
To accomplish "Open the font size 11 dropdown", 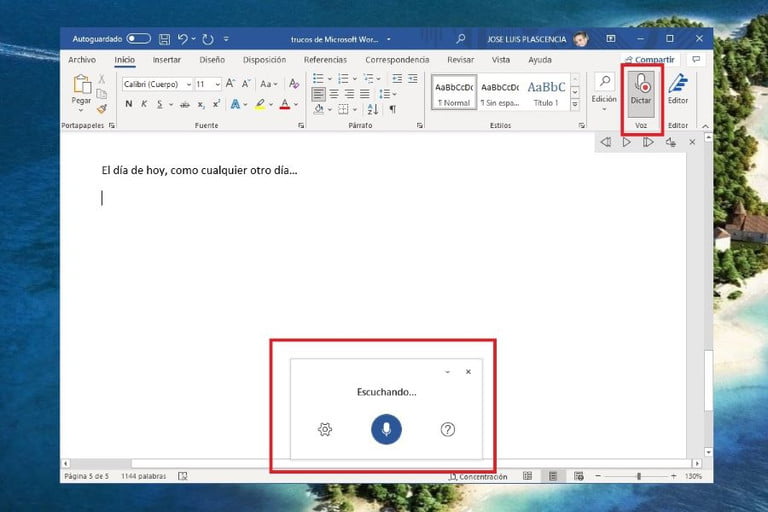I will [216, 84].
